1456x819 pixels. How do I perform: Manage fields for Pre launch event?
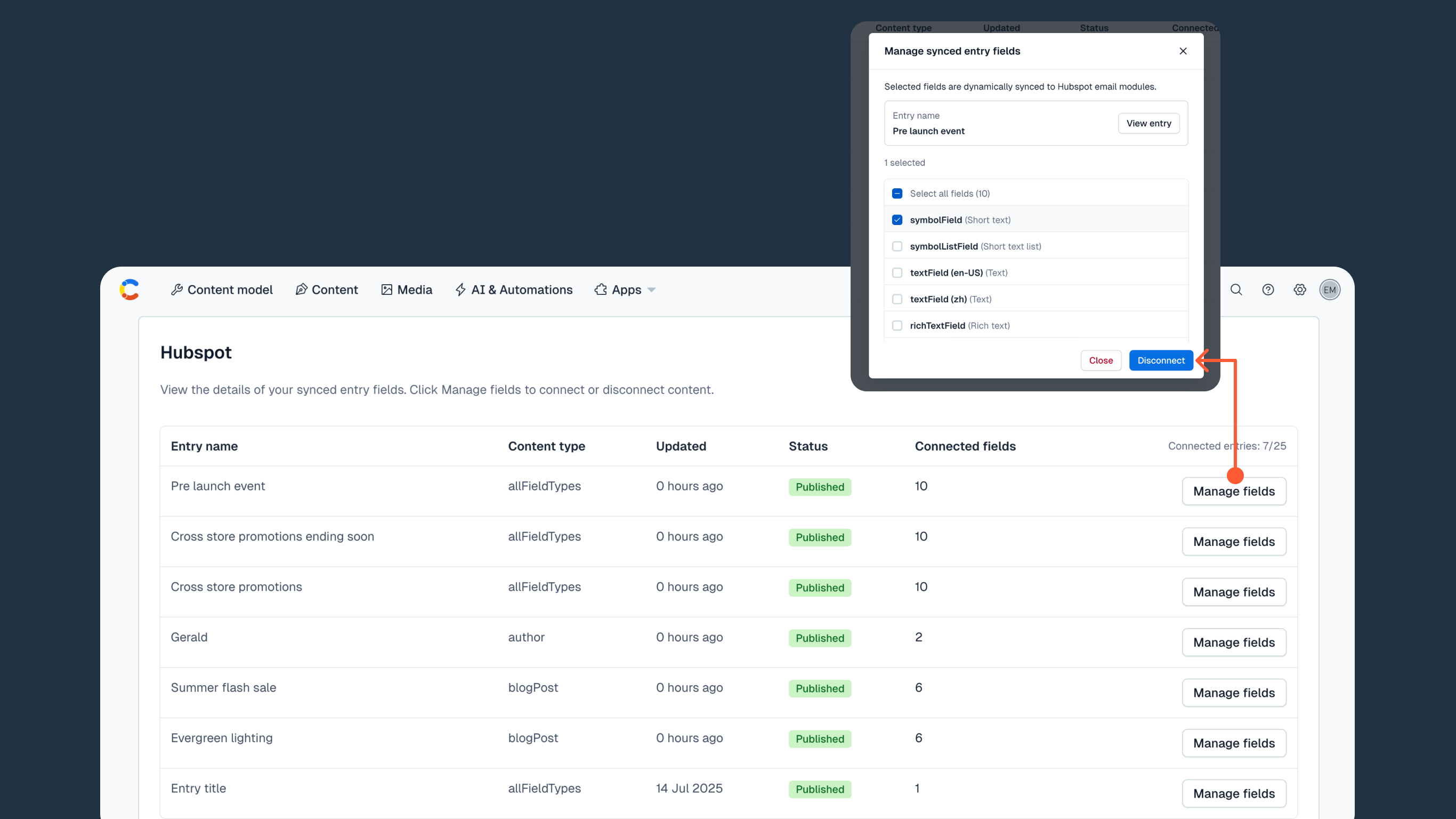click(x=1234, y=491)
